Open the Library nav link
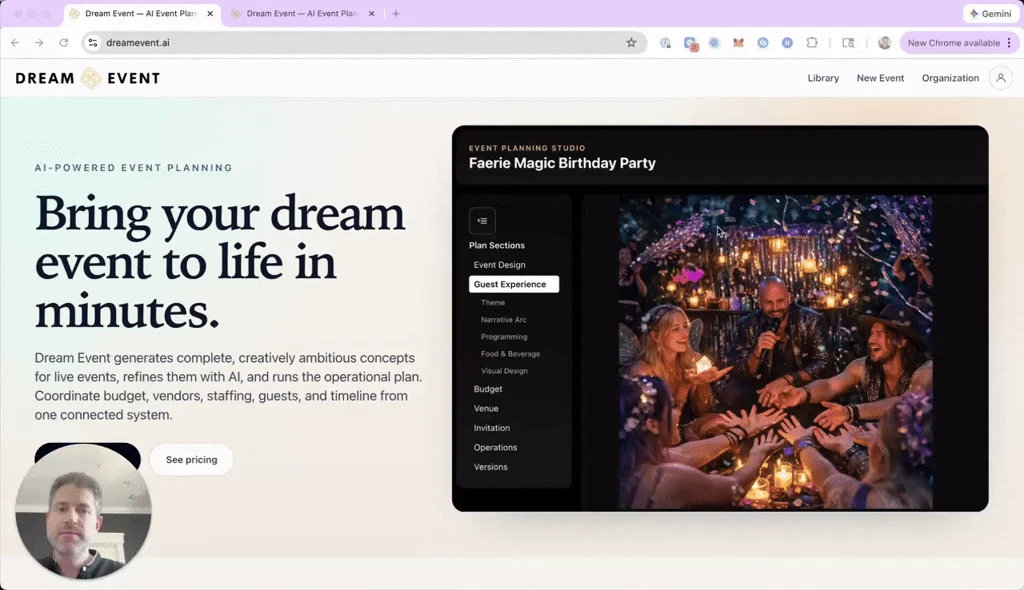The image size is (1024, 590). pos(823,78)
